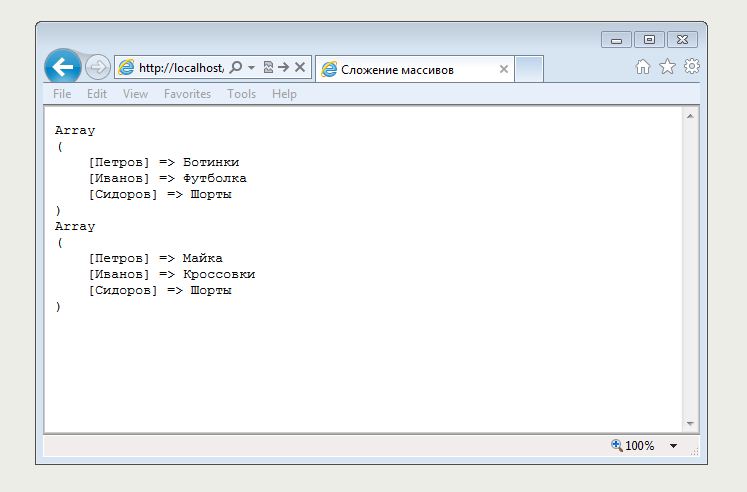Click the Go arrow in address bar
747x492 pixels.
pos(283,67)
